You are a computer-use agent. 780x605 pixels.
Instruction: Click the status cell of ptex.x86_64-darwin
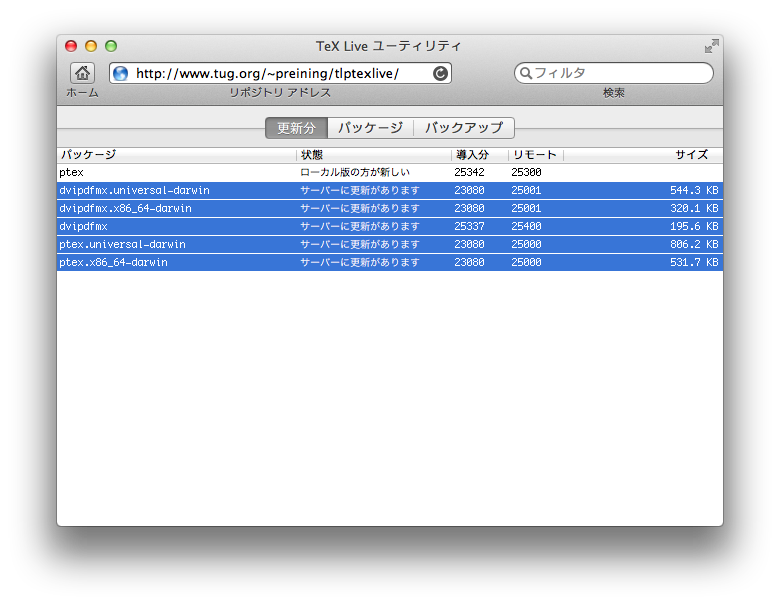point(360,262)
